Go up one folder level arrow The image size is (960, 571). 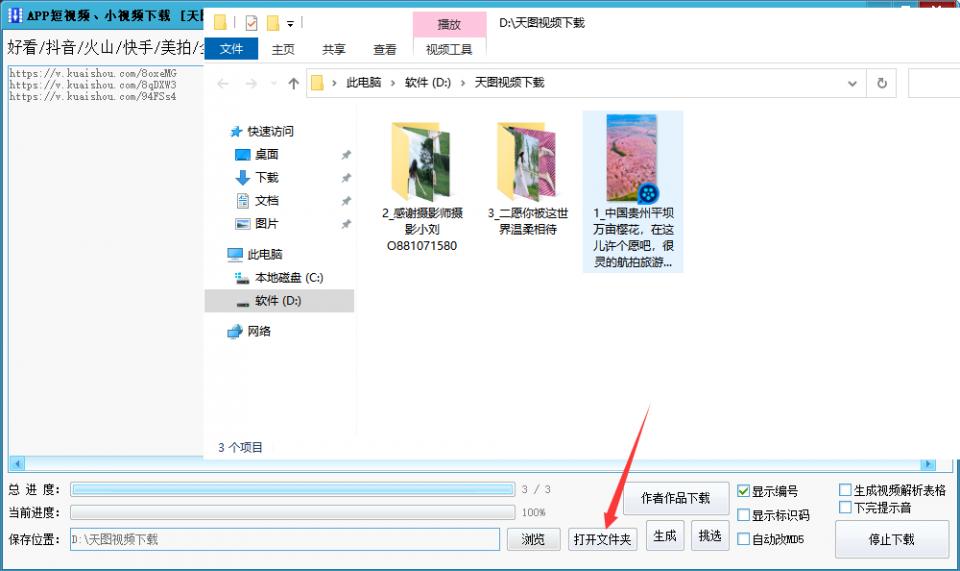[x=294, y=83]
